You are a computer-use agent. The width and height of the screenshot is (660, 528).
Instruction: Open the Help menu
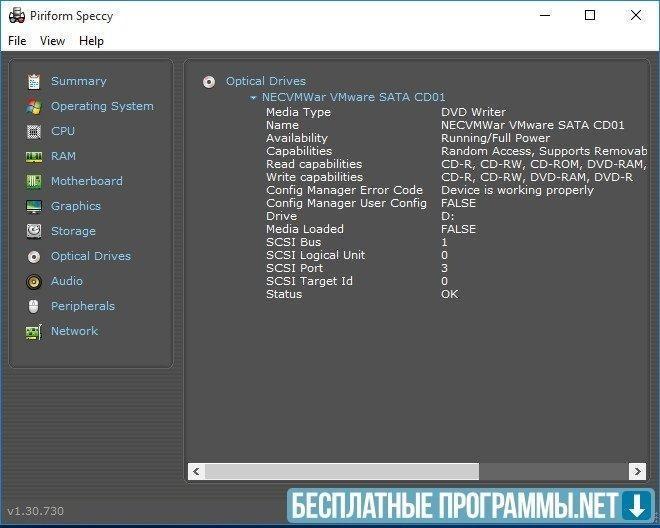[x=91, y=41]
